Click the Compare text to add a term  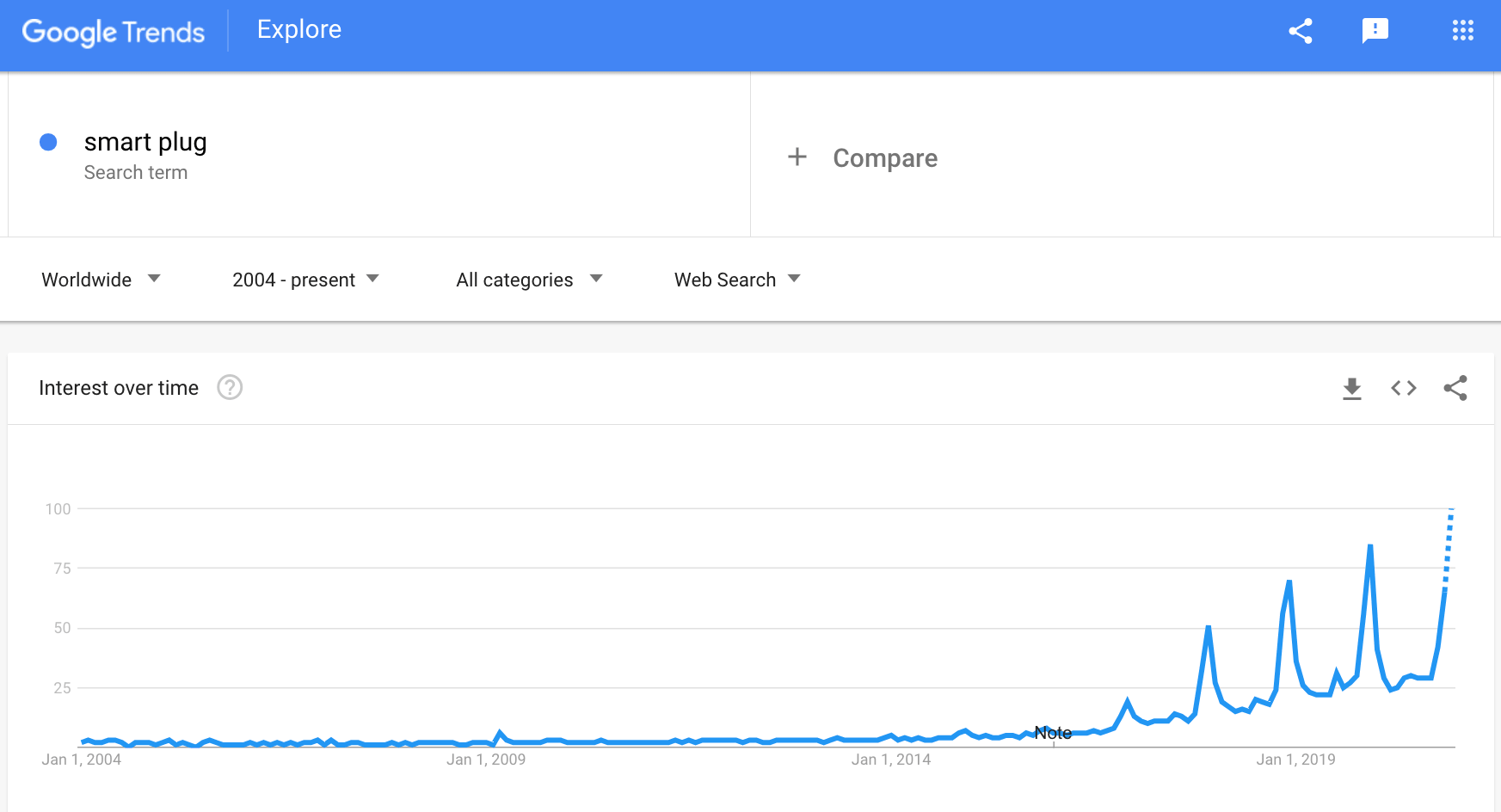coord(885,158)
